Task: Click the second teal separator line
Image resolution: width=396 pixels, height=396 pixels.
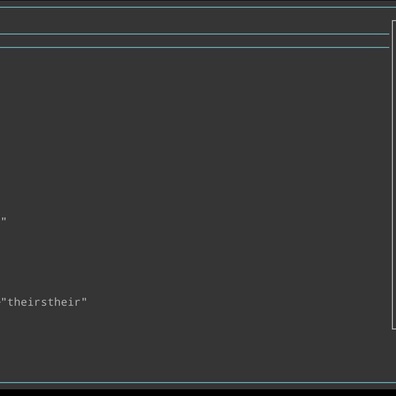Action: click(195, 34)
